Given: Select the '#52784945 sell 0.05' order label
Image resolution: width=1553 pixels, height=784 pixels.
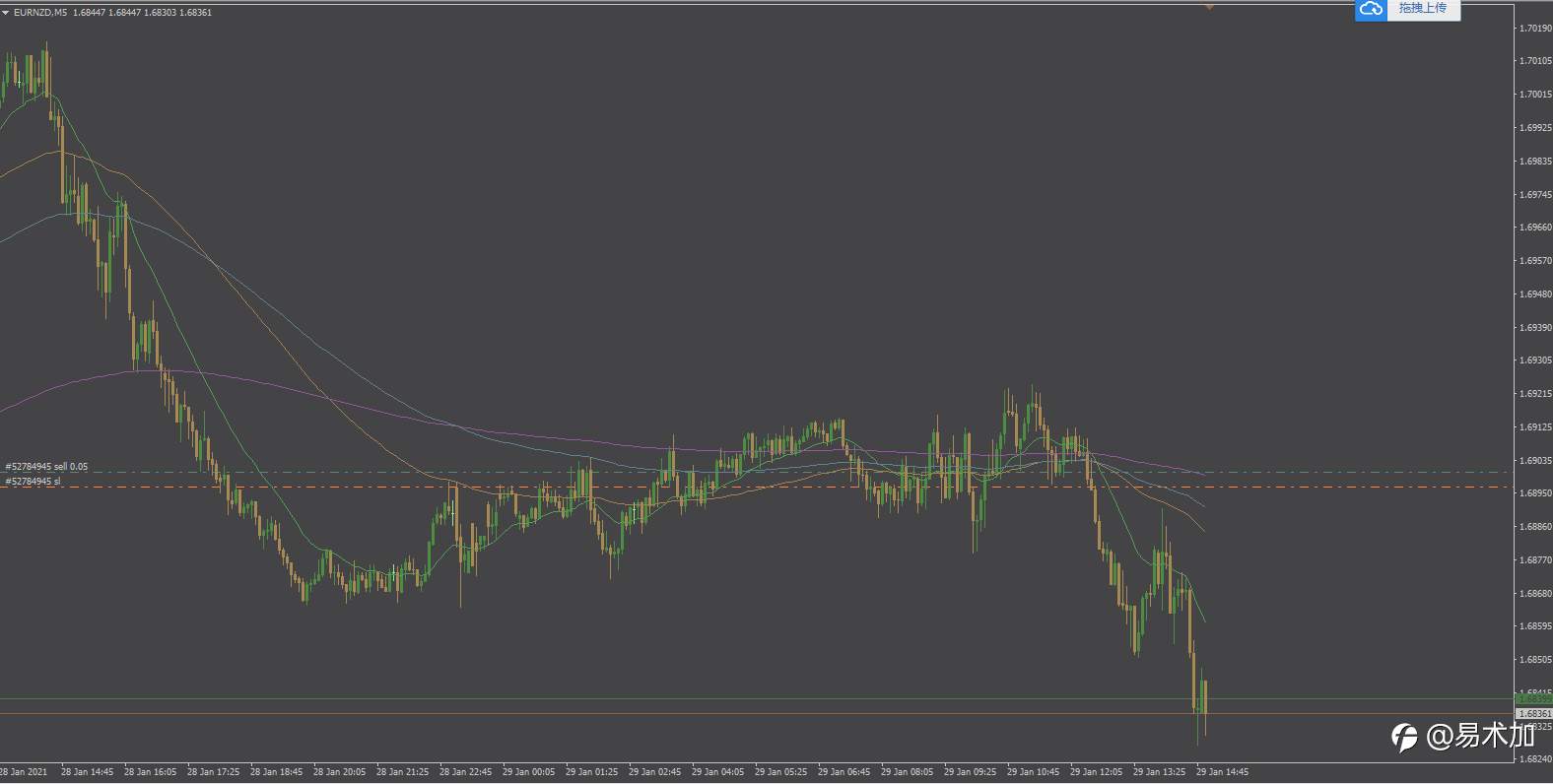Looking at the screenshot, I should (46, 467).
